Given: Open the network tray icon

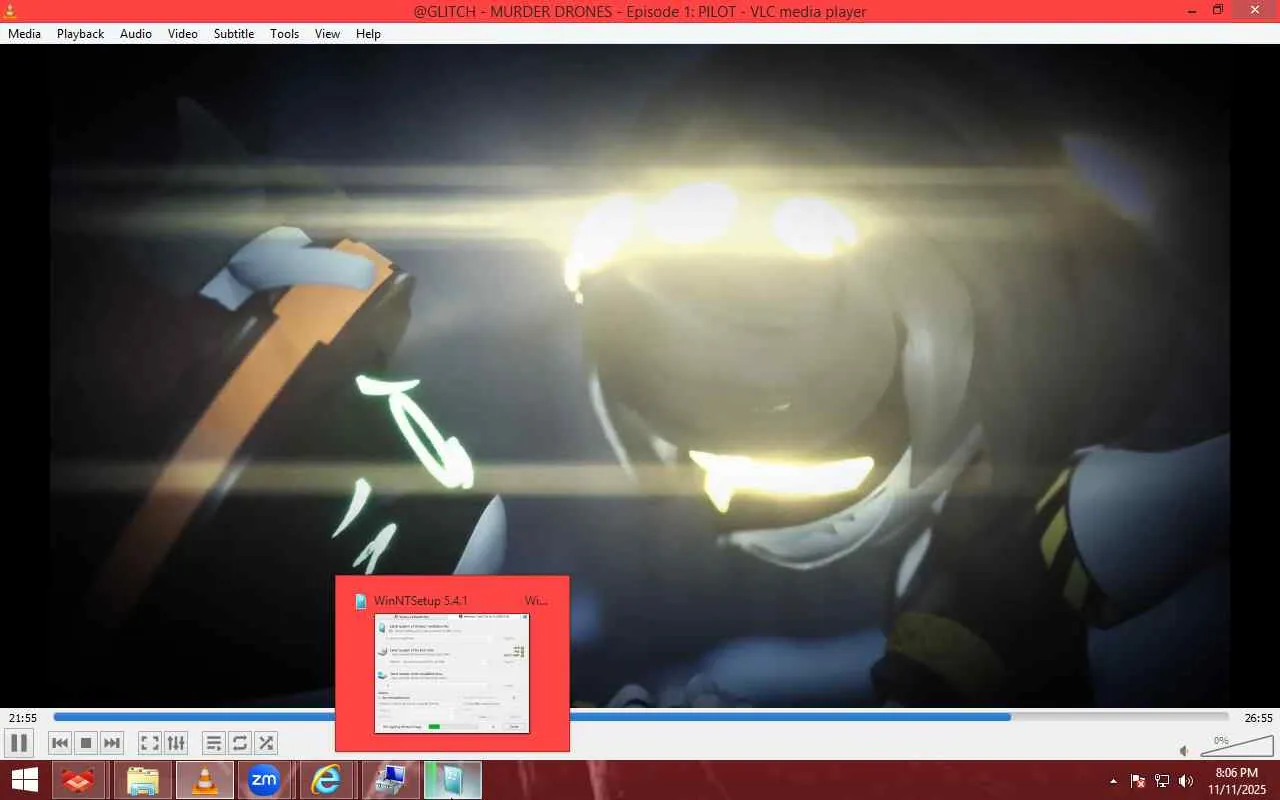Looking at the screenshot, I should 1162,781.
